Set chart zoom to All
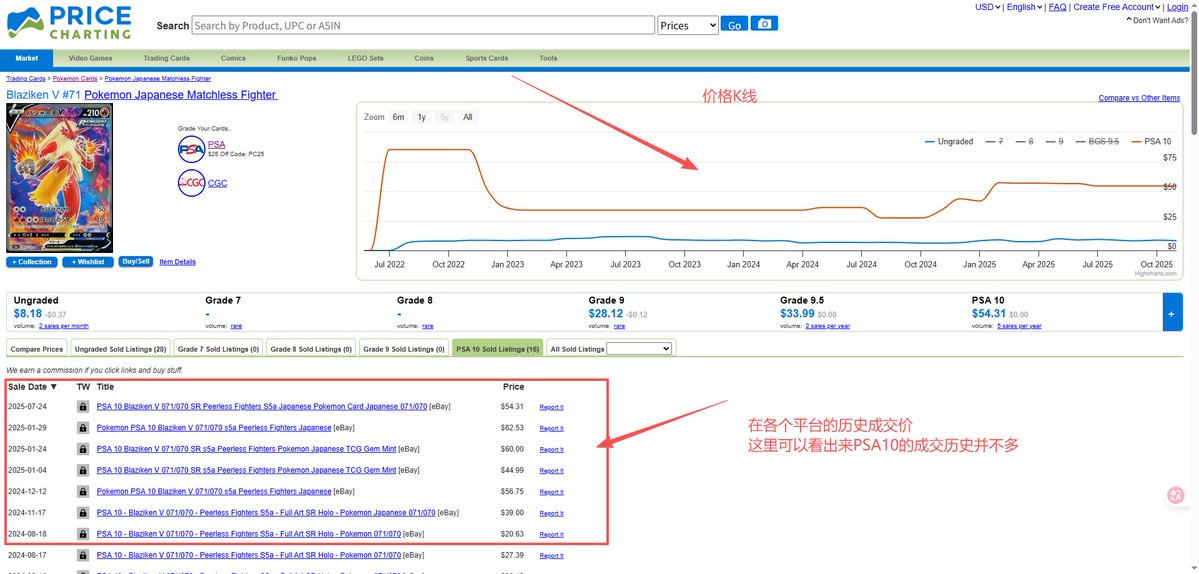 point(467,117)
